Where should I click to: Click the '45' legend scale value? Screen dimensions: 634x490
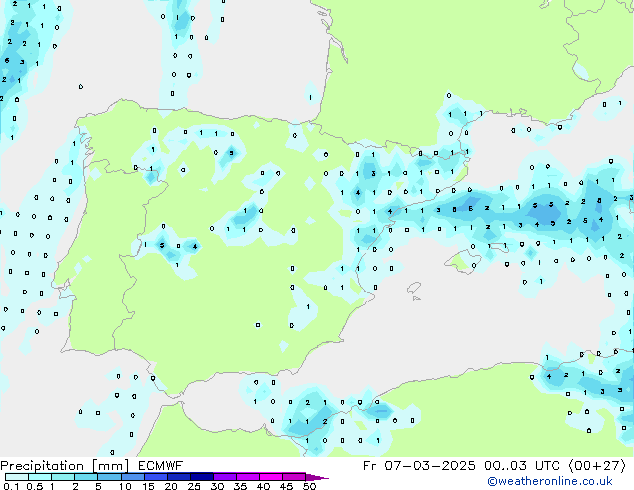(x=286, y=486)
